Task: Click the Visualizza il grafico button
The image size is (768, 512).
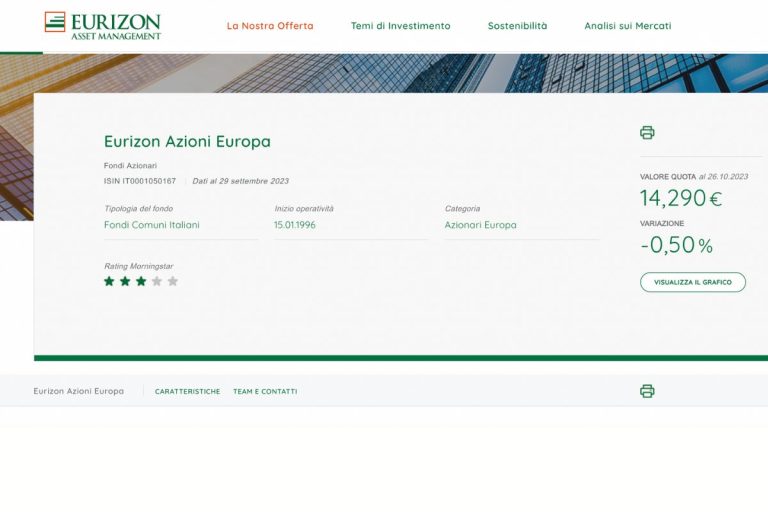Action: 693,282
